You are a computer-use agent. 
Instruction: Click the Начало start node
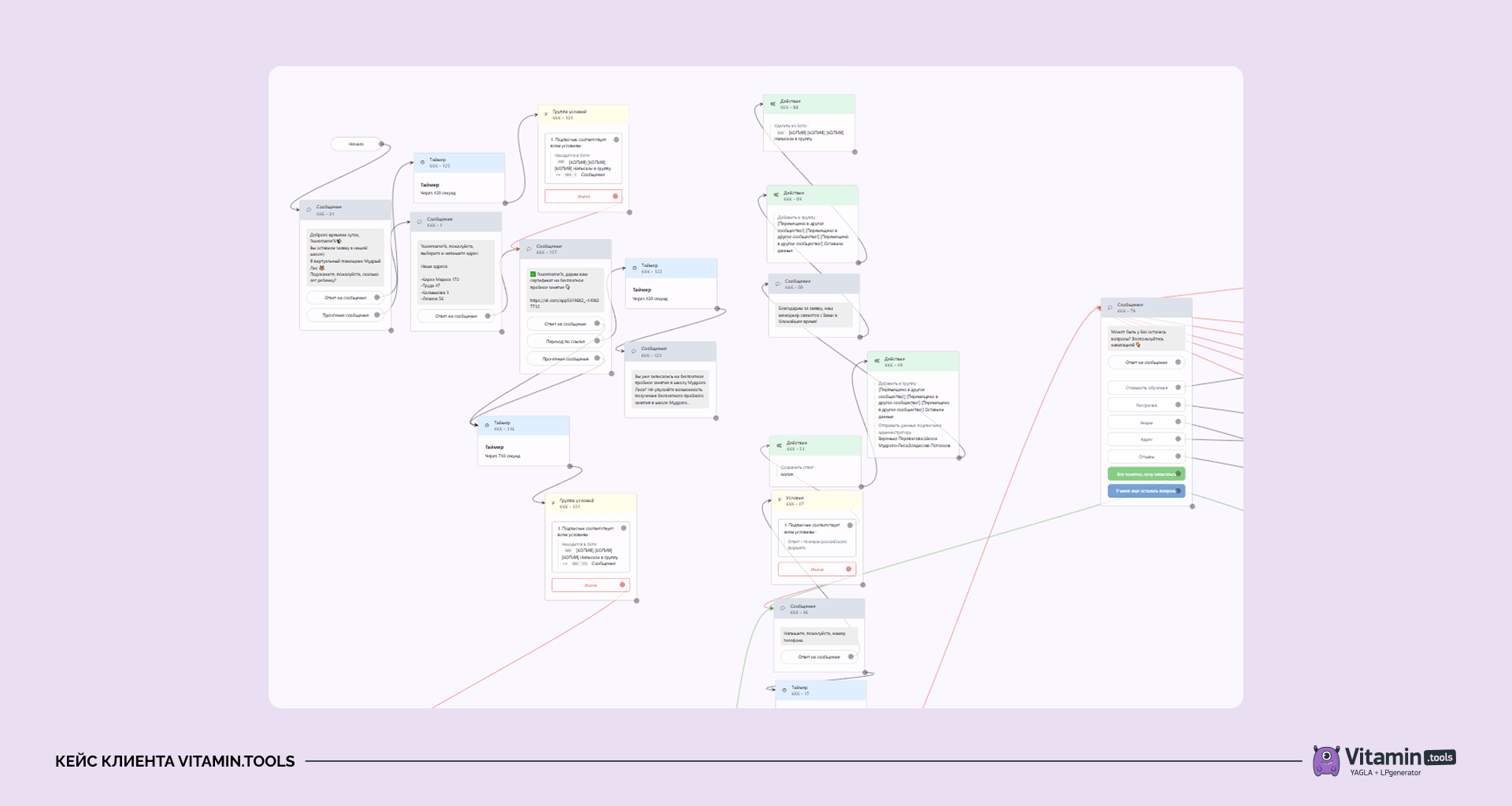[x=358, y=144]
